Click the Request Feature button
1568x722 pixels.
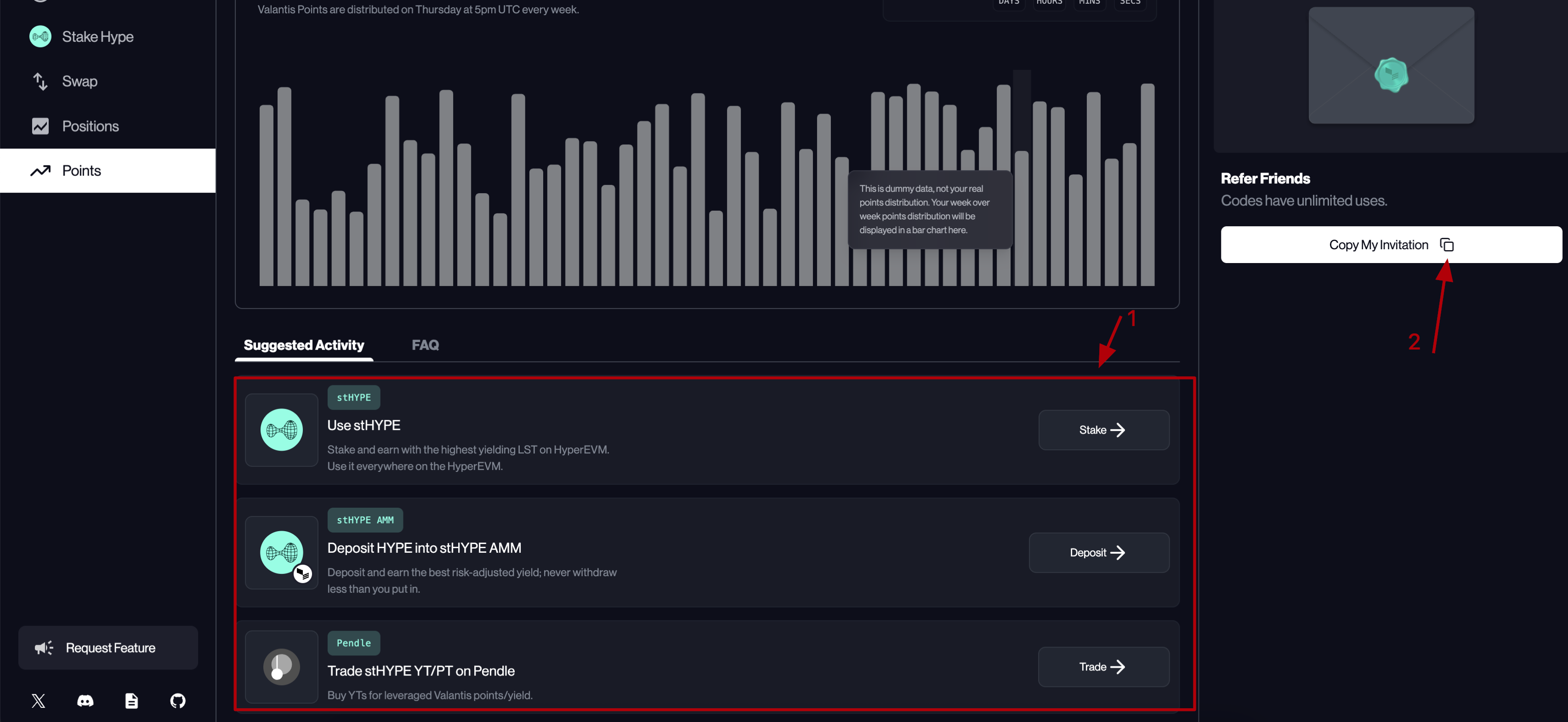tap(108, 648)
